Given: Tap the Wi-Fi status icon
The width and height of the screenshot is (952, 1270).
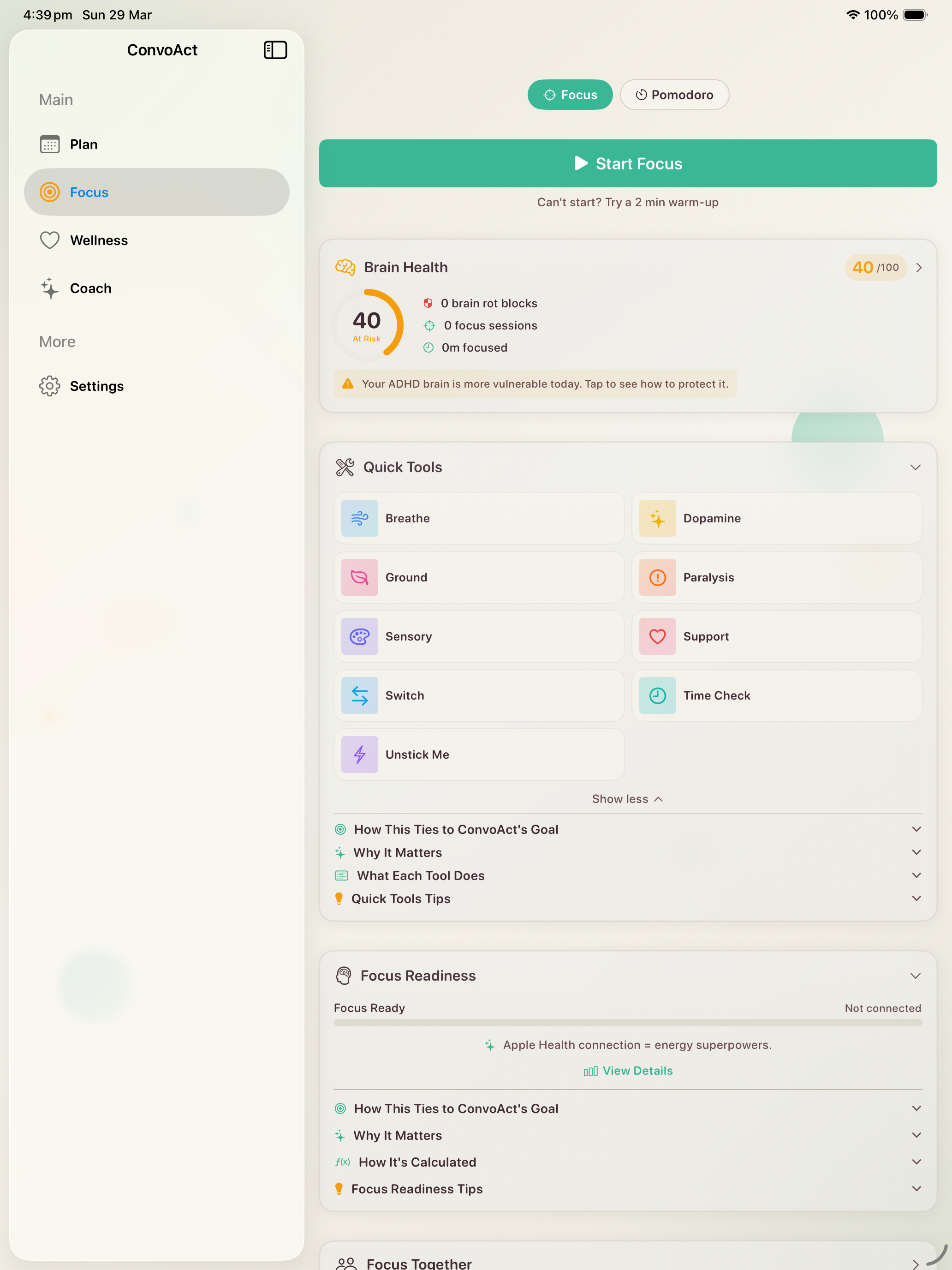Looking at the screenshot, I should tap(853, 15).
